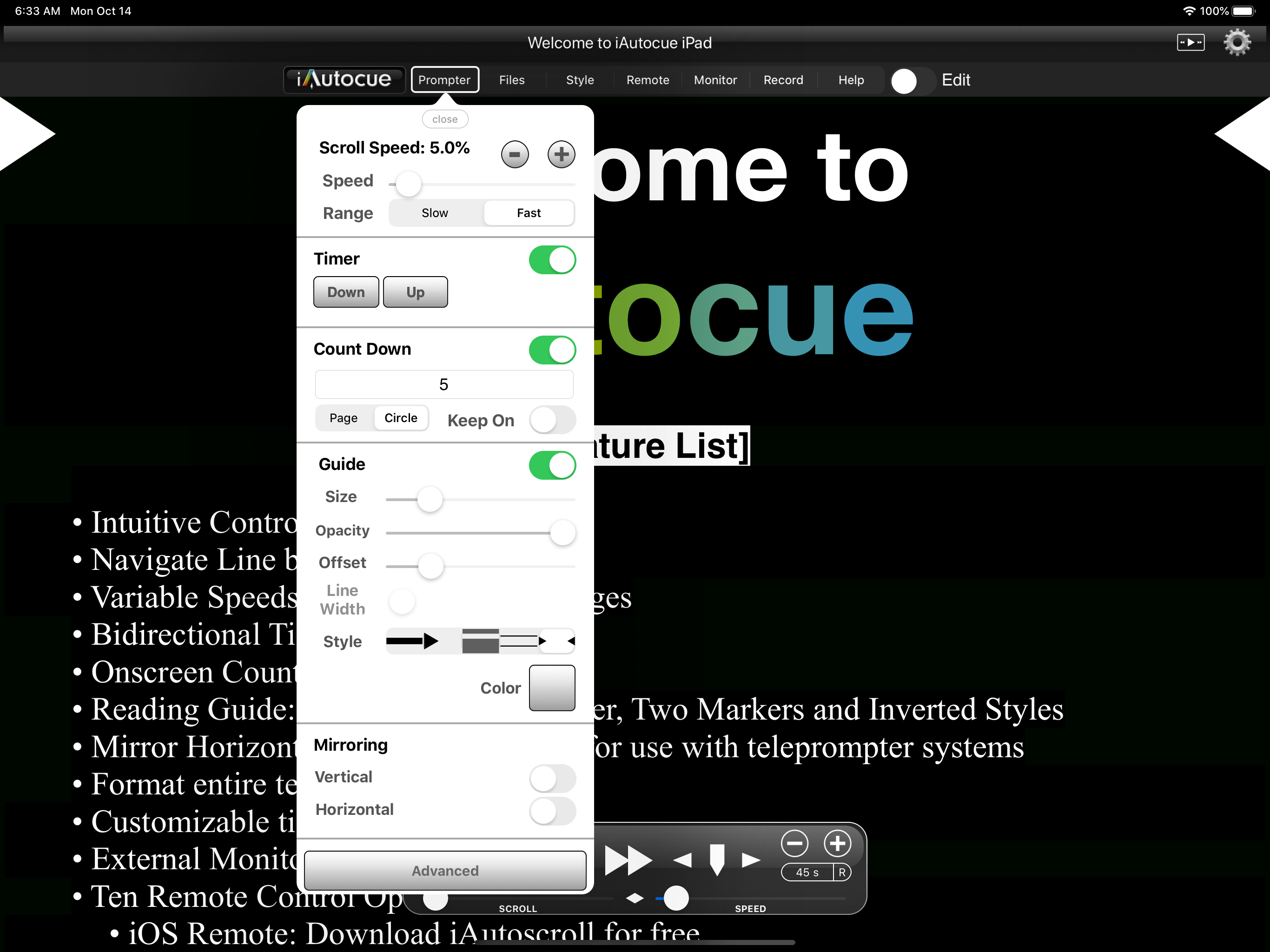
Task: Tap the R reset button beside timer
Action: point(842,872)
